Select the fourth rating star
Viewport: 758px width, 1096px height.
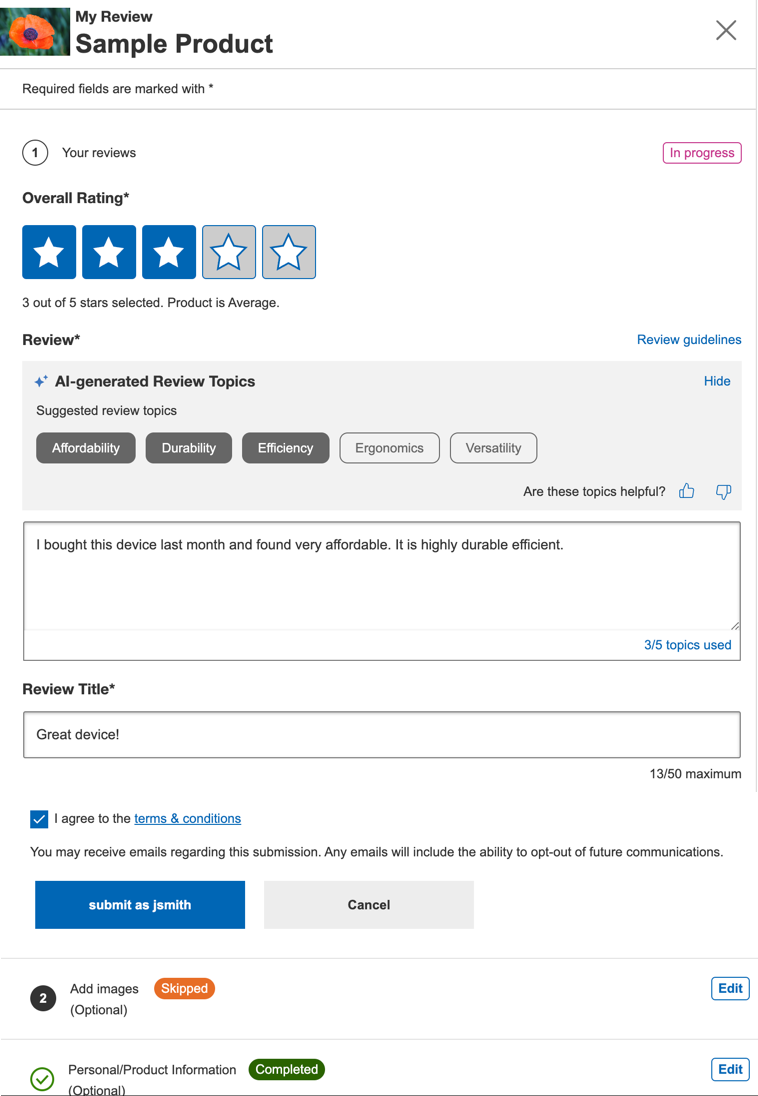point(229,252)
